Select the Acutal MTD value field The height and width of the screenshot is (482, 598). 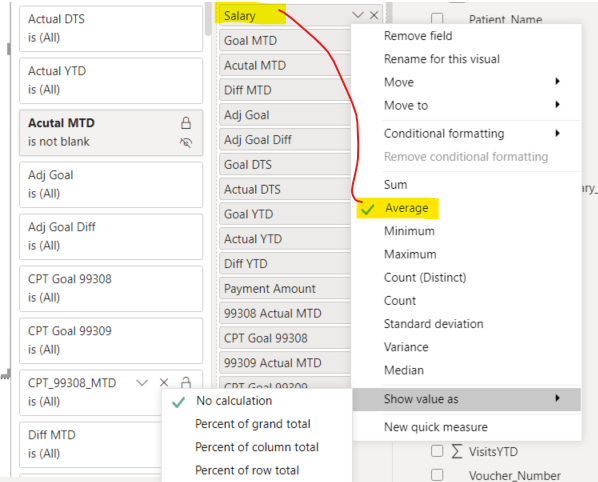click(x=285, y=65)
